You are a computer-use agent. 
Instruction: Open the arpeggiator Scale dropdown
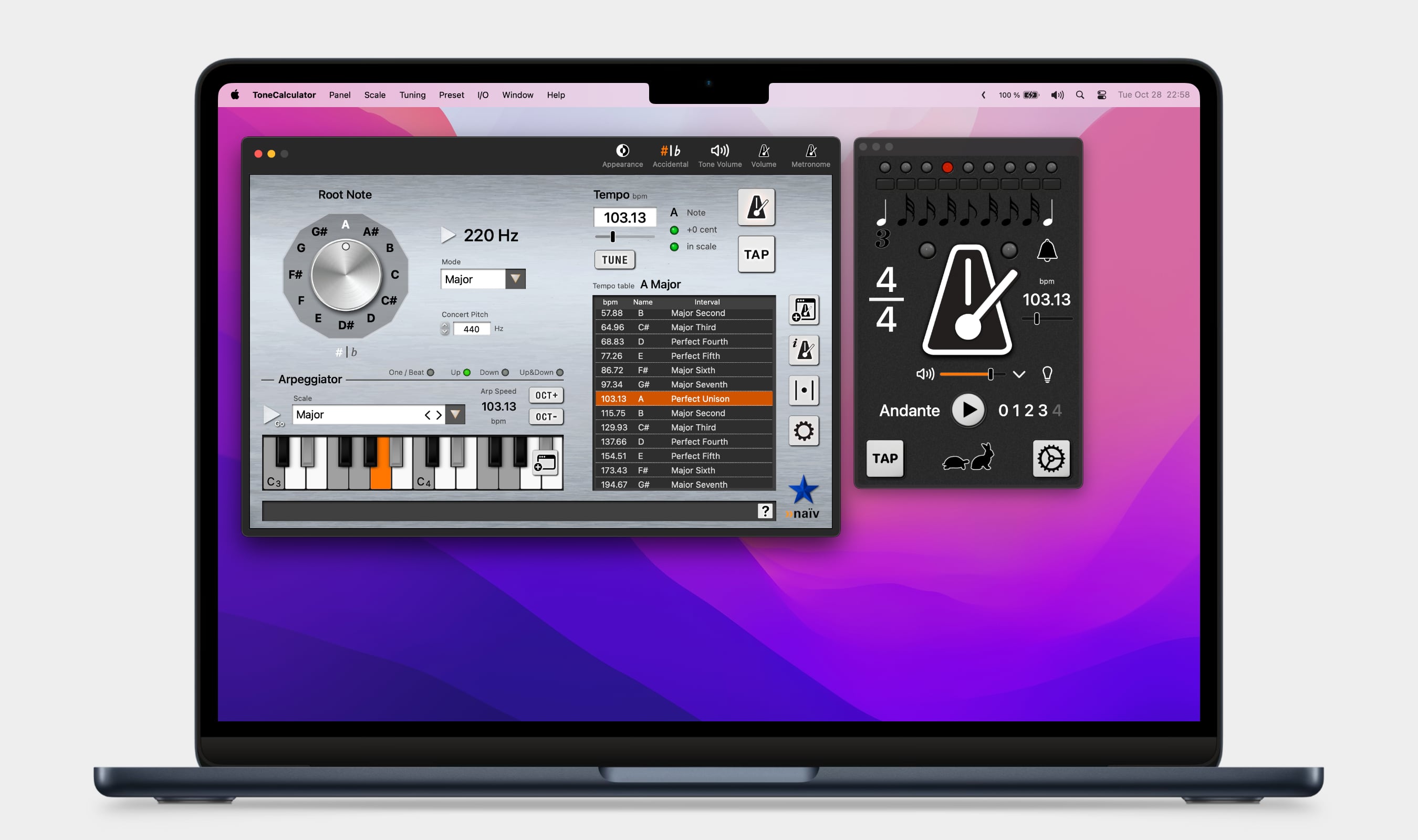pyautogui.click(x=456, y=414)
